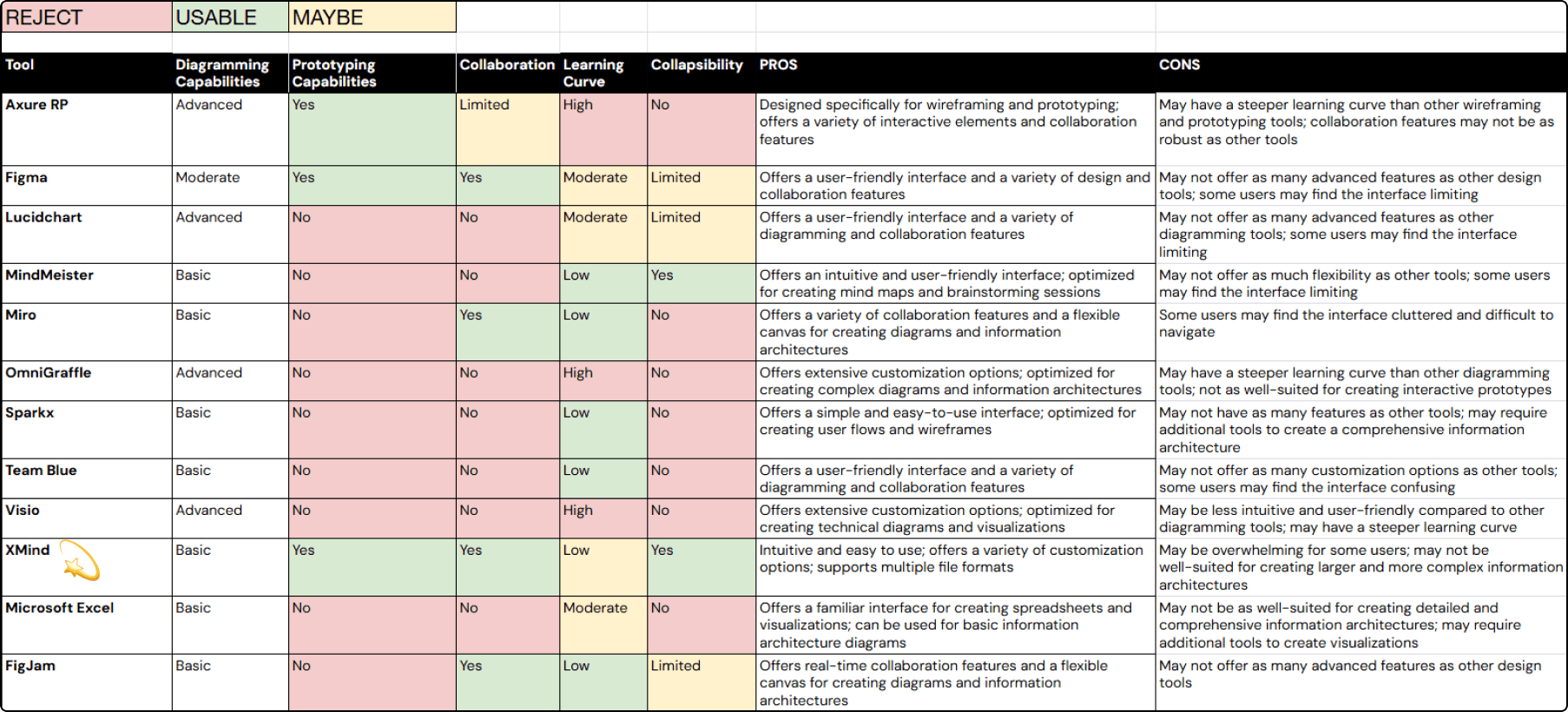Click FigJam's CONS description

tap(1360, 682)
